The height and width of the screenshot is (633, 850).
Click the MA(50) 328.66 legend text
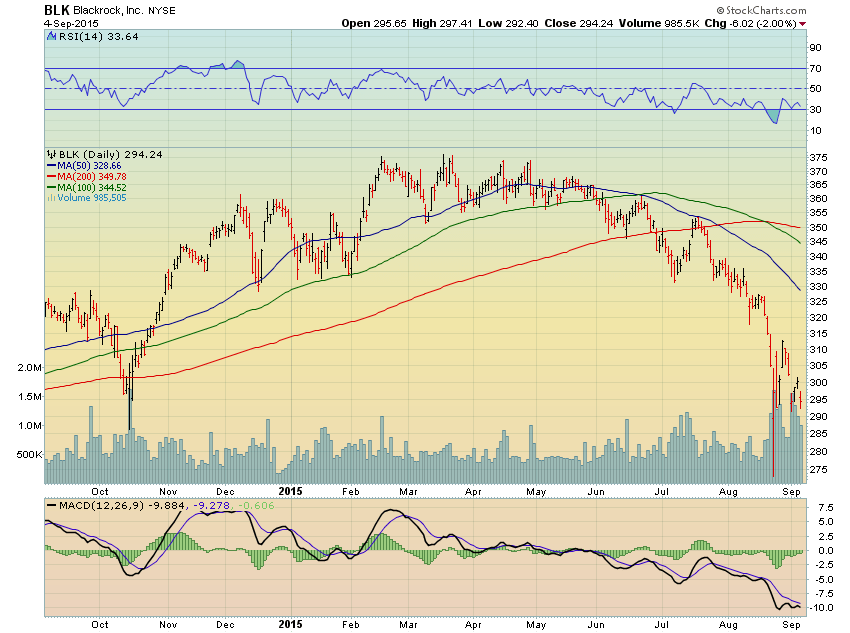click(89, 166)
